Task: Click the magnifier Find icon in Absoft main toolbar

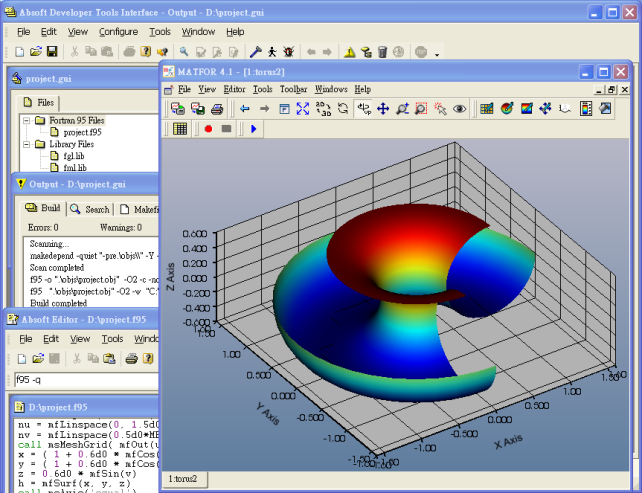Action: (184, 52)
